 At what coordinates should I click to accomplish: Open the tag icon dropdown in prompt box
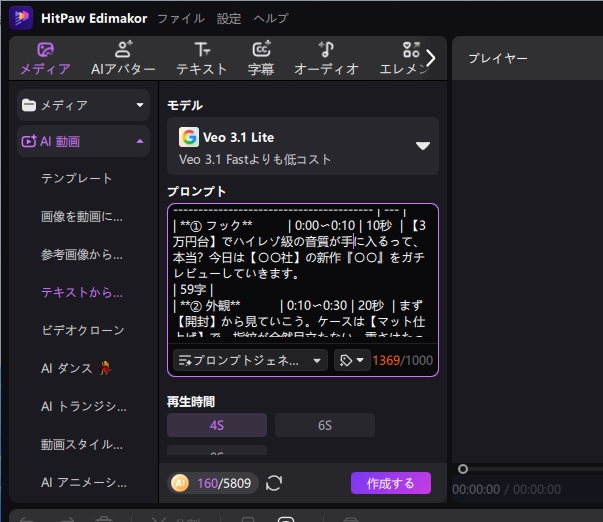point(352,360)
